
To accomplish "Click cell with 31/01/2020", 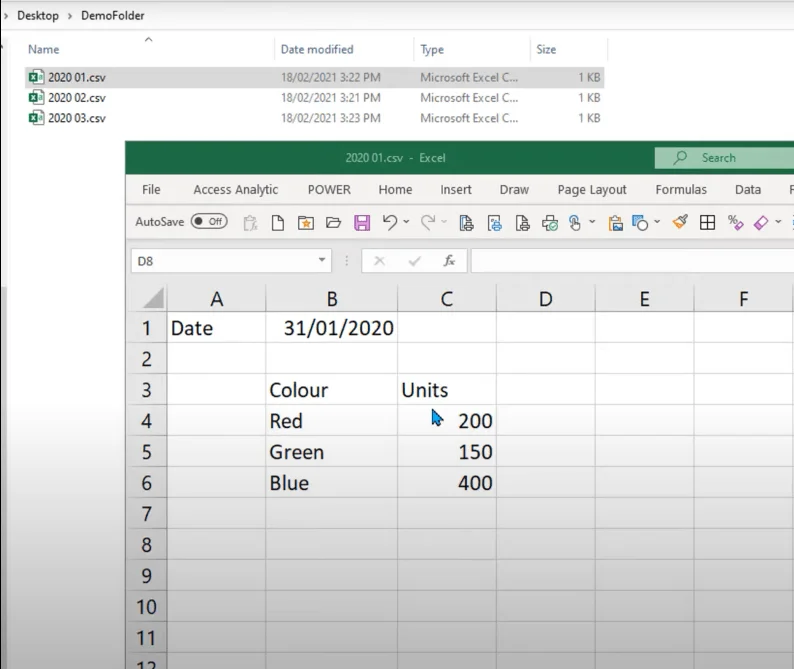I will 332,328.
